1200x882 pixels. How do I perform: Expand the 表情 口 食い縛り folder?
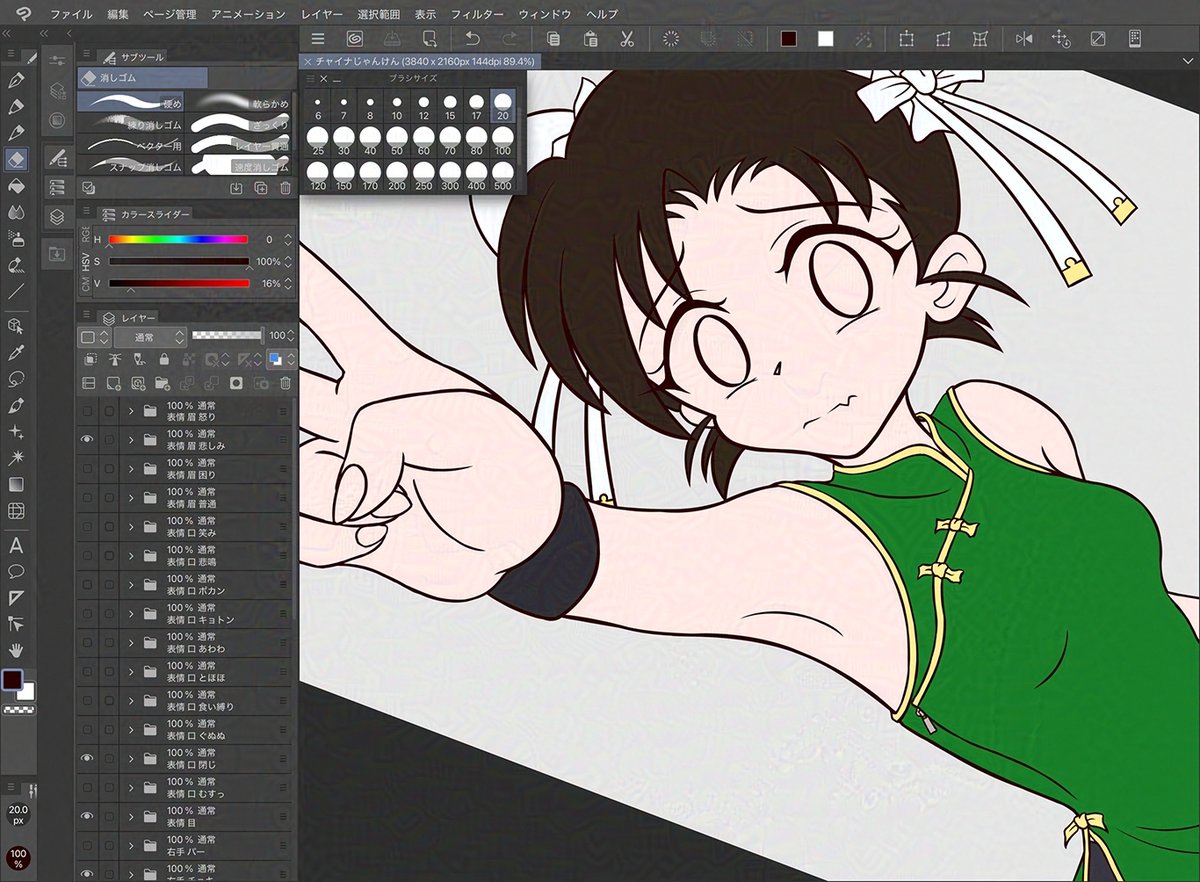(131, 701)
